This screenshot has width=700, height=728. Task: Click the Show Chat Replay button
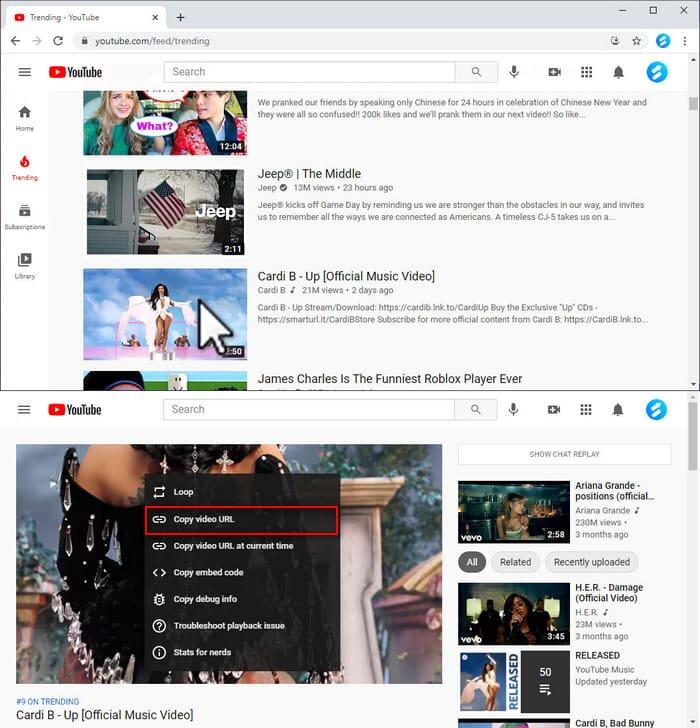(564, 454)
